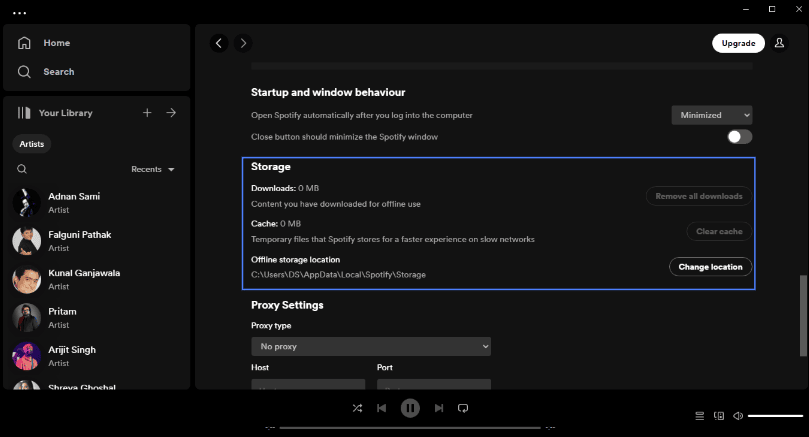Create playlist with plus icon

click(147, 112)
